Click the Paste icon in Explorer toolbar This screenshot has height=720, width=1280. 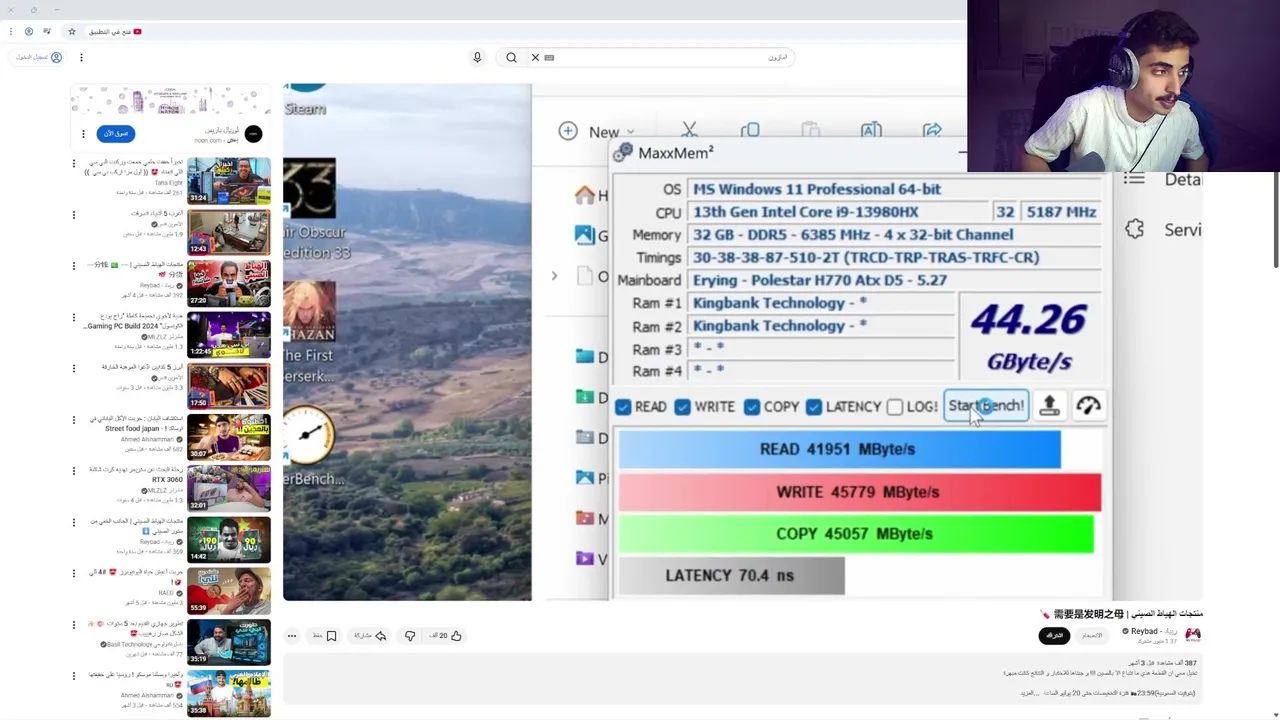[x=810, y=131]
